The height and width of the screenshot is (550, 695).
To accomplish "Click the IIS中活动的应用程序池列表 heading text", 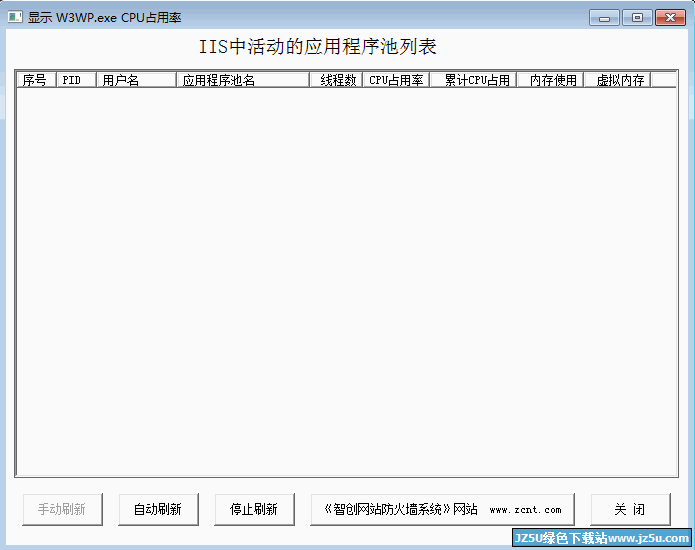I will pyautogui.click(x=317, y=47).
